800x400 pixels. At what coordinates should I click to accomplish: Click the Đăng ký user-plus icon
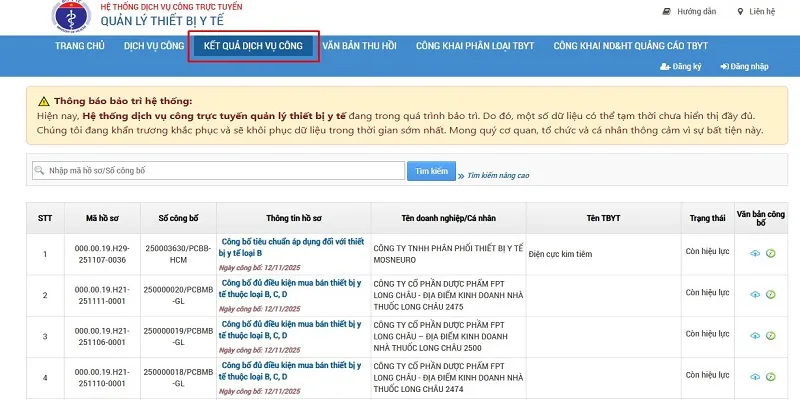665,67
